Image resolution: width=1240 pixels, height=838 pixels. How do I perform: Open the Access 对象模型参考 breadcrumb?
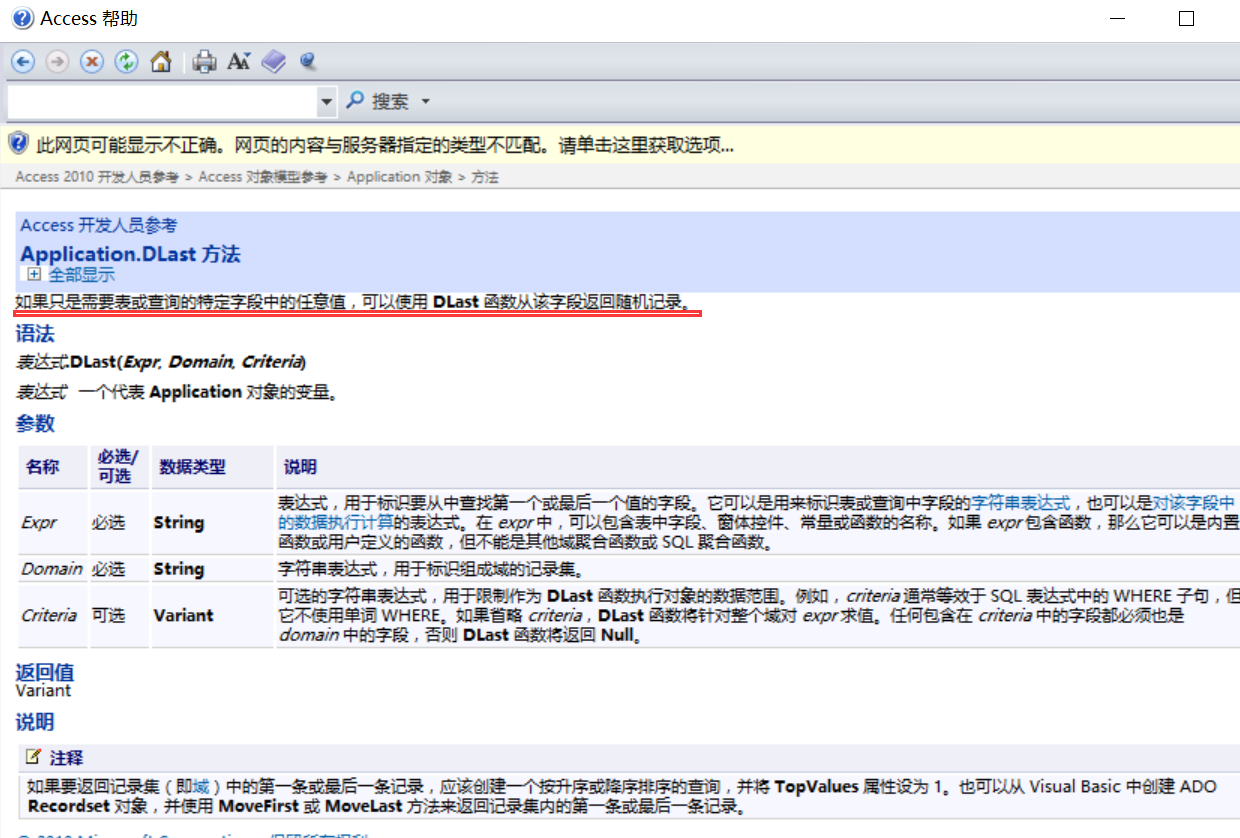[x=263, y=177]
